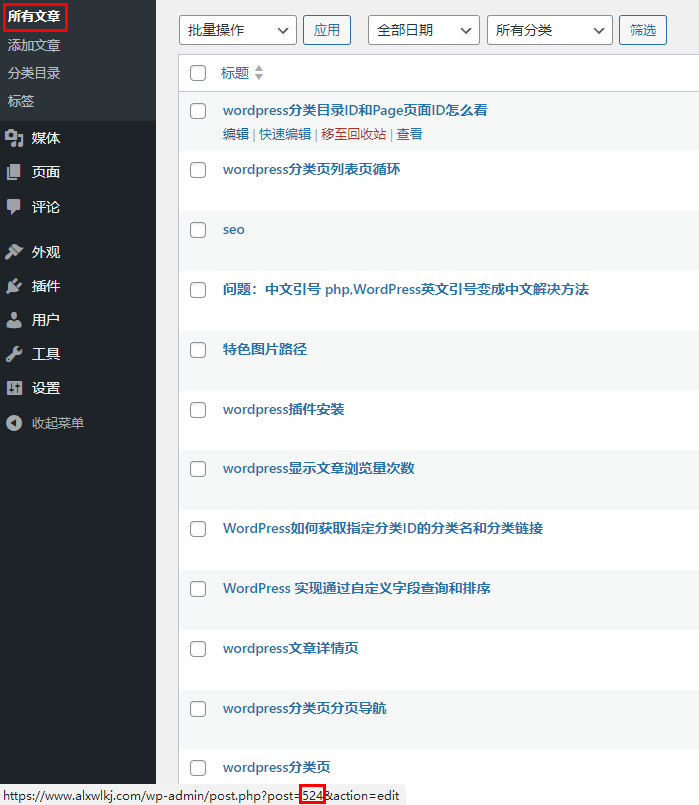Collapse the menu using 收起菜单 arrow icon
The image size is (699, 805).
[14, 423]
